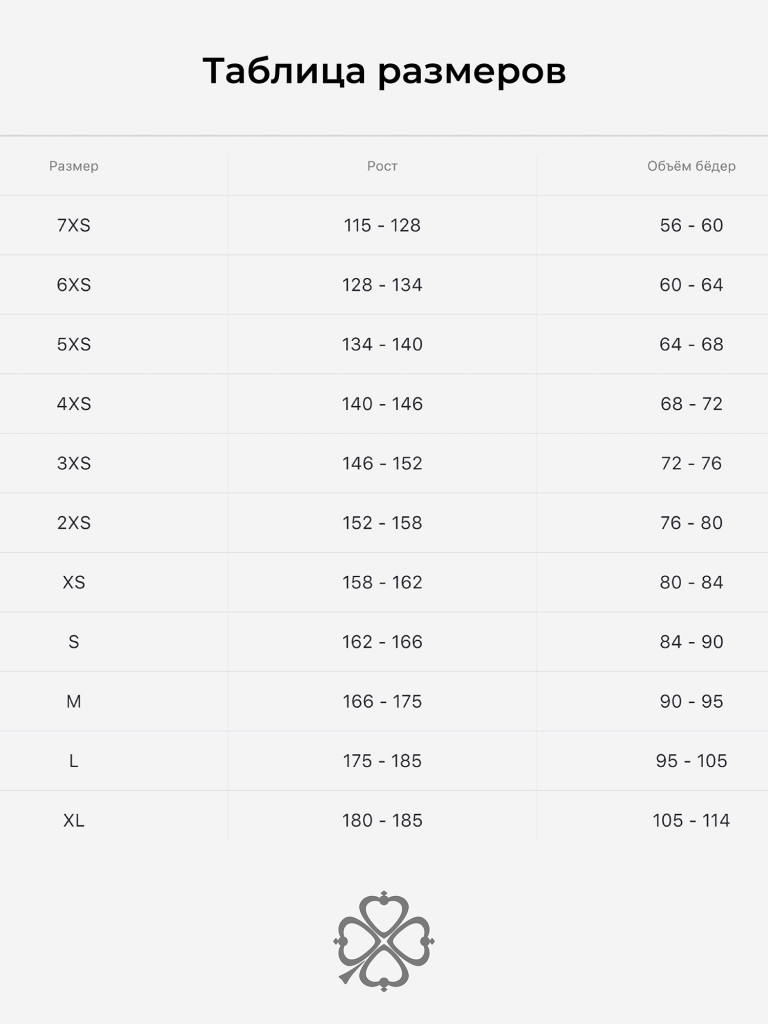This screenshot has height=1024, width=768.
Task: Click the 2XS size label
Action: click(x=74, y=523)
